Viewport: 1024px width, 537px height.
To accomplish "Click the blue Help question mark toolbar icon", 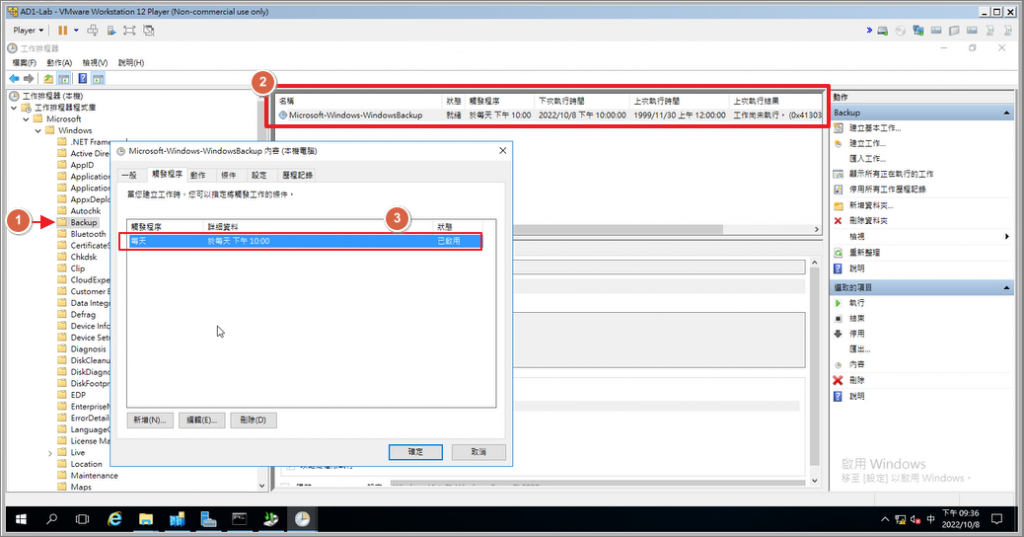I will point(83,78).
